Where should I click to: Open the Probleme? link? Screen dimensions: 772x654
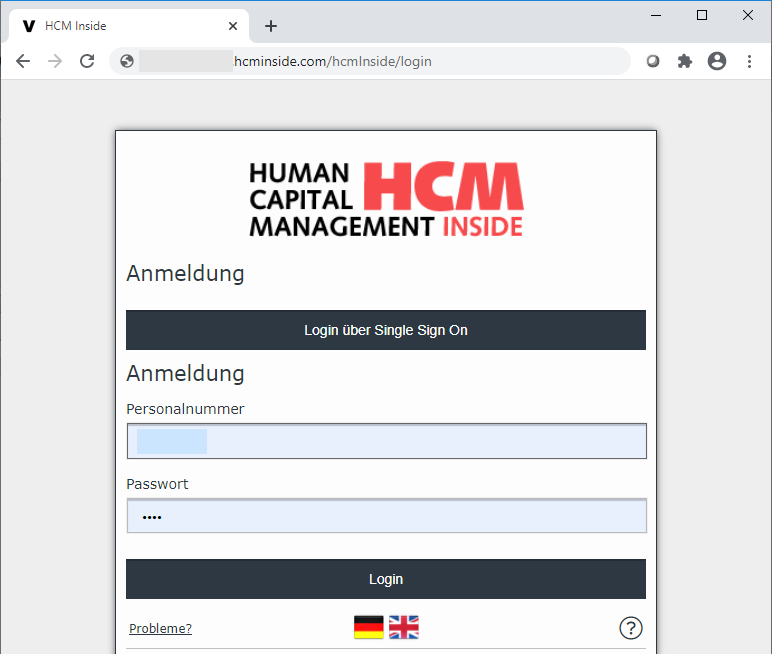pos(161,628)
